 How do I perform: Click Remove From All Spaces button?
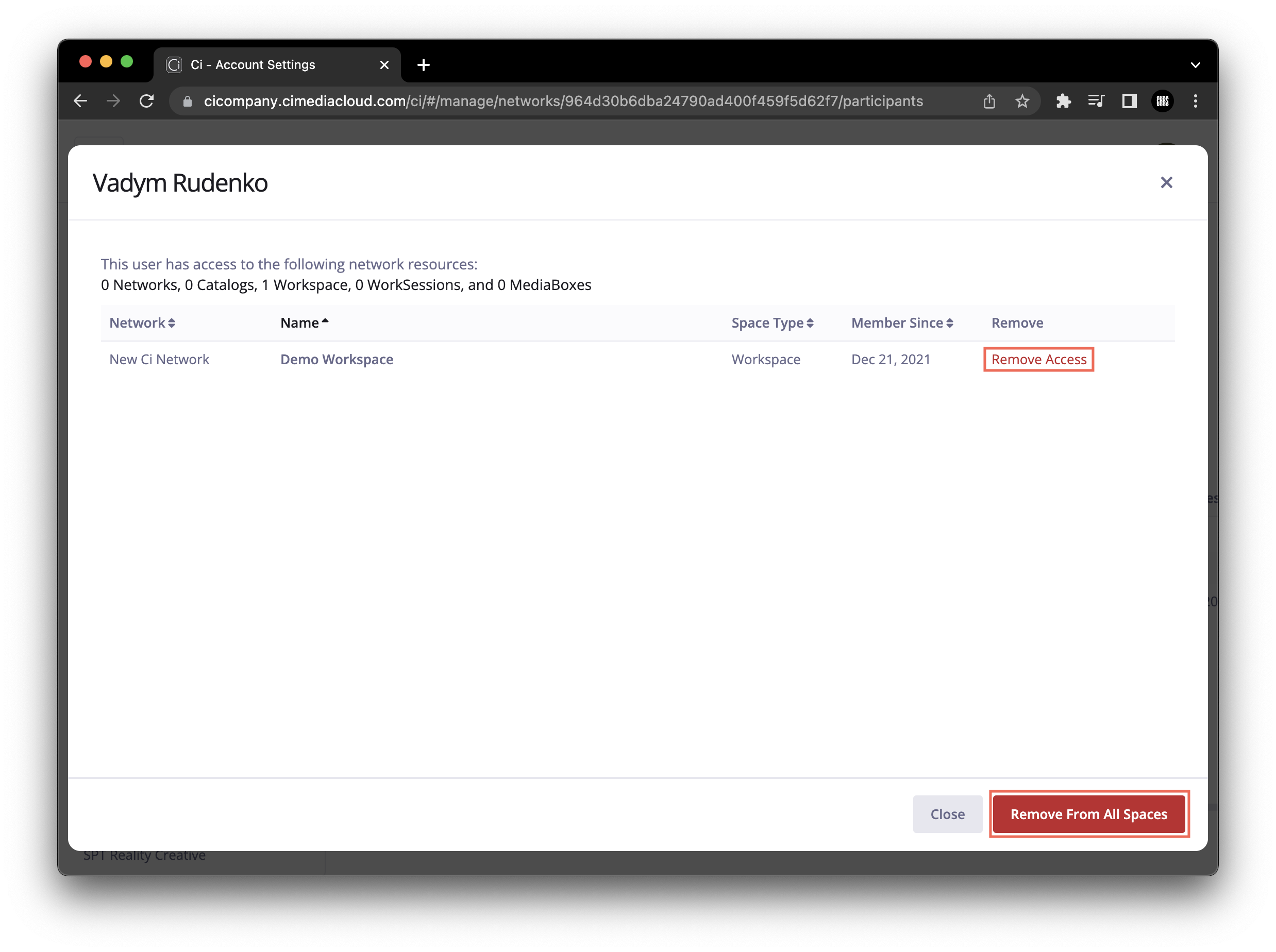point(1088,814)
